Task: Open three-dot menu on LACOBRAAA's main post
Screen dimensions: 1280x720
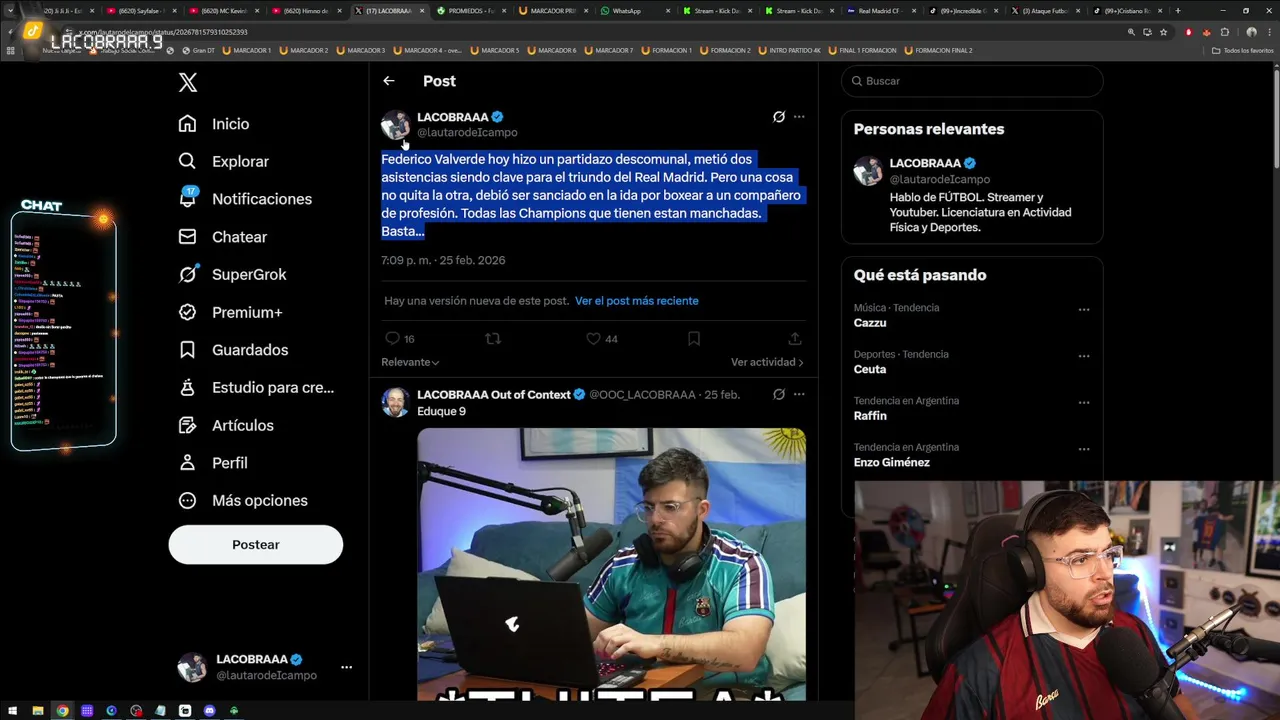Action: [x=799, y=117]
